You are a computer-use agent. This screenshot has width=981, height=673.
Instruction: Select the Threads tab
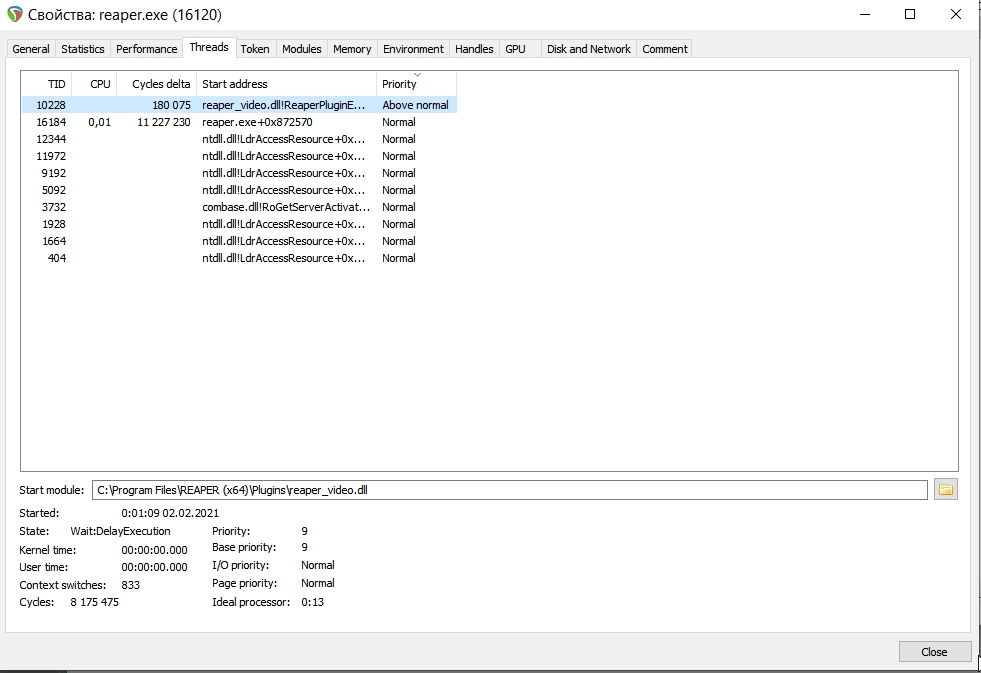pyautogui.click(x=209, y=48)
